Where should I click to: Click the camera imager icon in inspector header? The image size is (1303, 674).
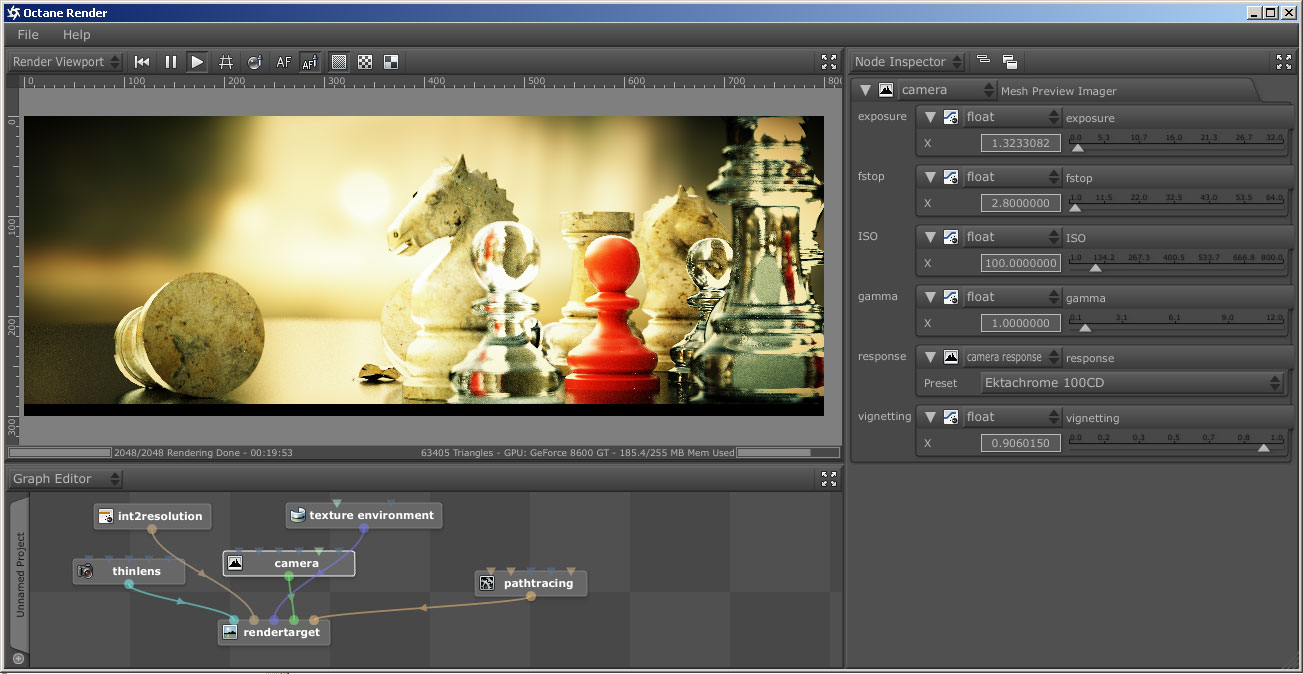click(886, 90)
